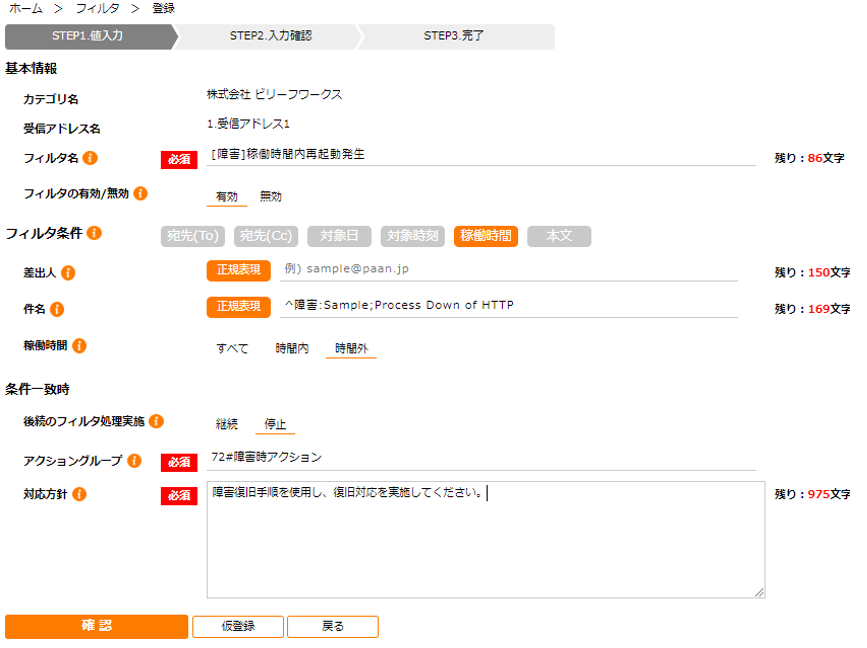Focus the 差出人 sender input field
Viewport: 867px width, 648px height.
pyautogui.click(x=509, y=269)
